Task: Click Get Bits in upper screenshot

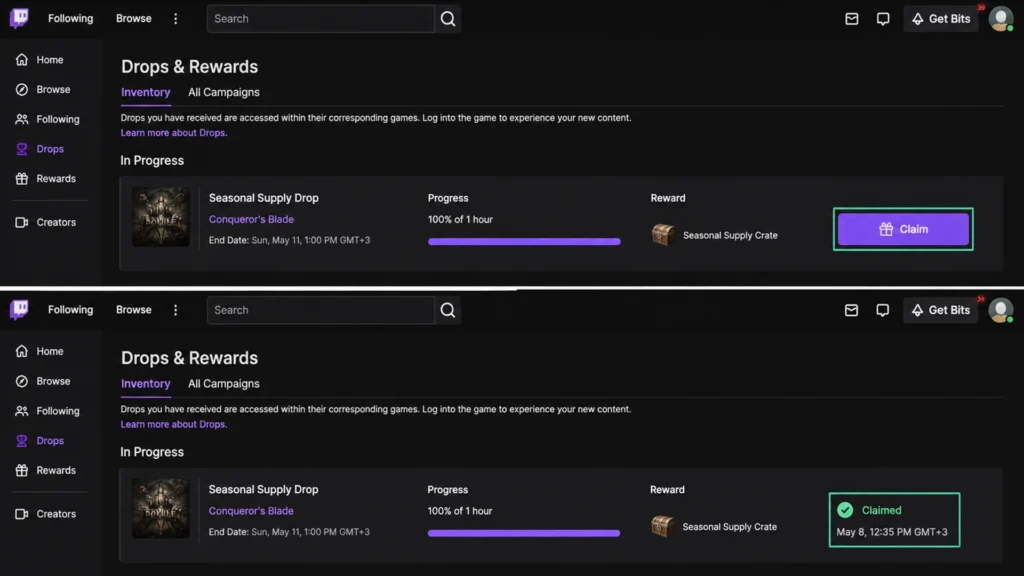Action: tap(941, 19)
